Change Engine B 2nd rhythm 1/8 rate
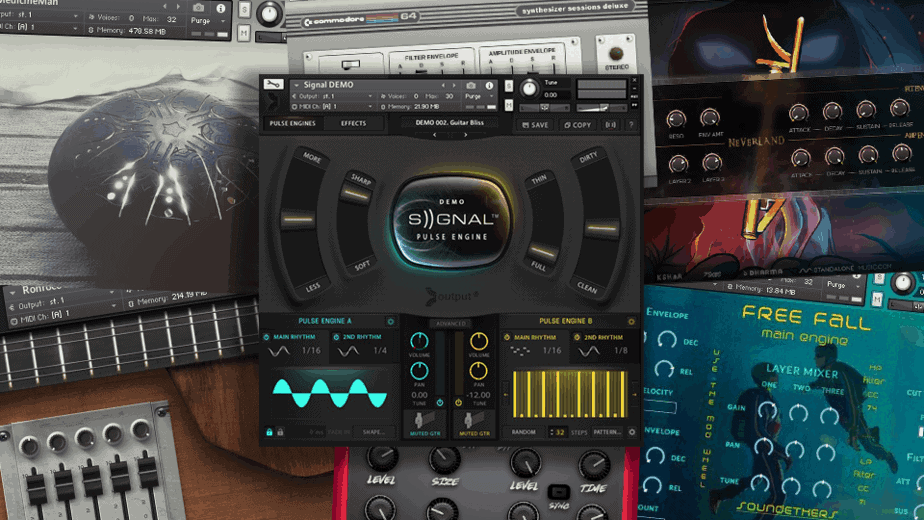Screen dimensions: 924x520 tap(621, 351)
